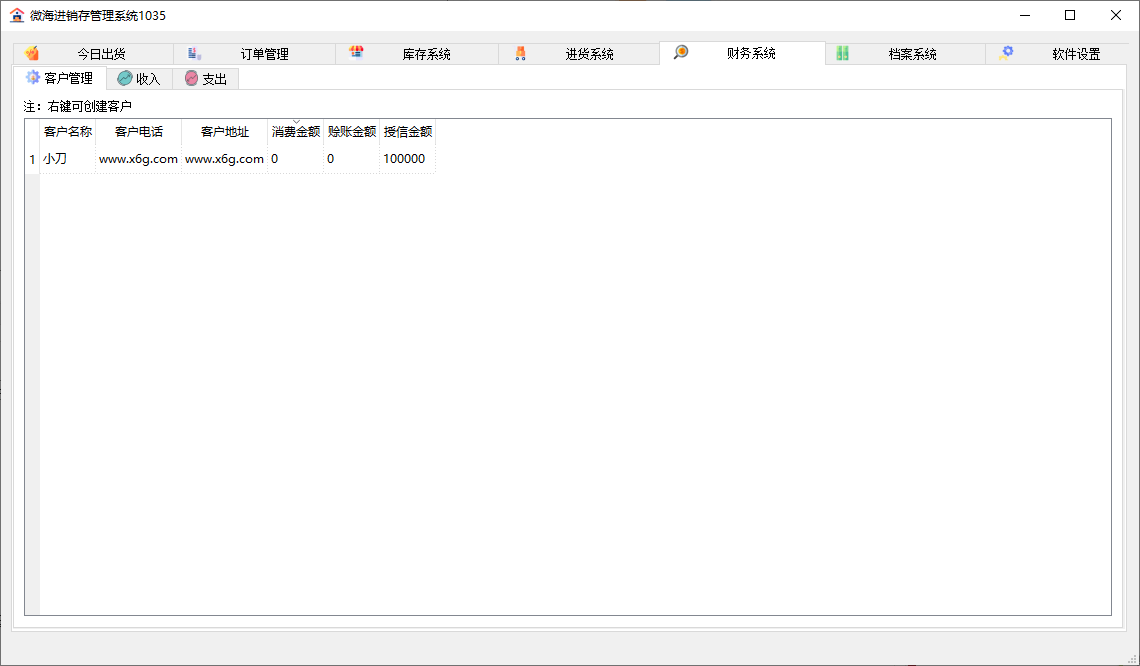
Task: Click the app house icon in title bar
Action: click(16, 15)
